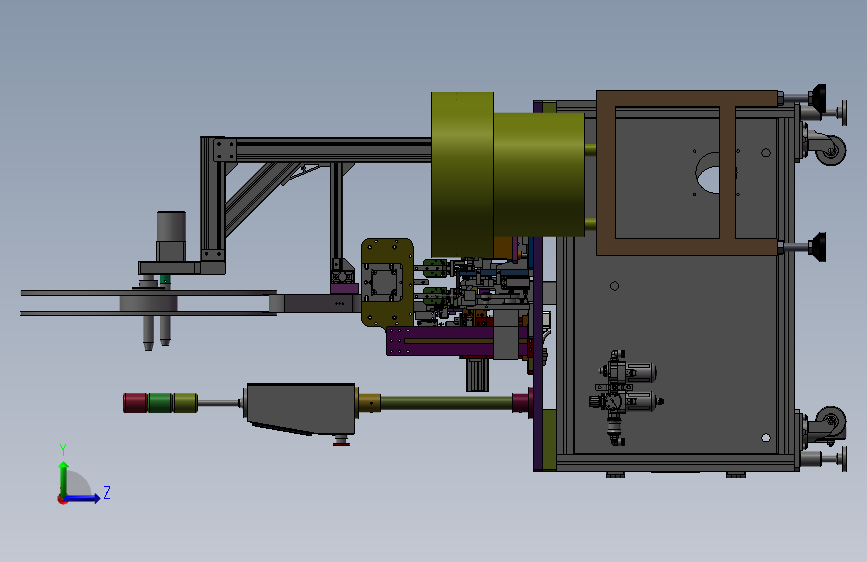
Task: Select the upper caster wheel
Action: pyautogui.click(x=830, y=149)
